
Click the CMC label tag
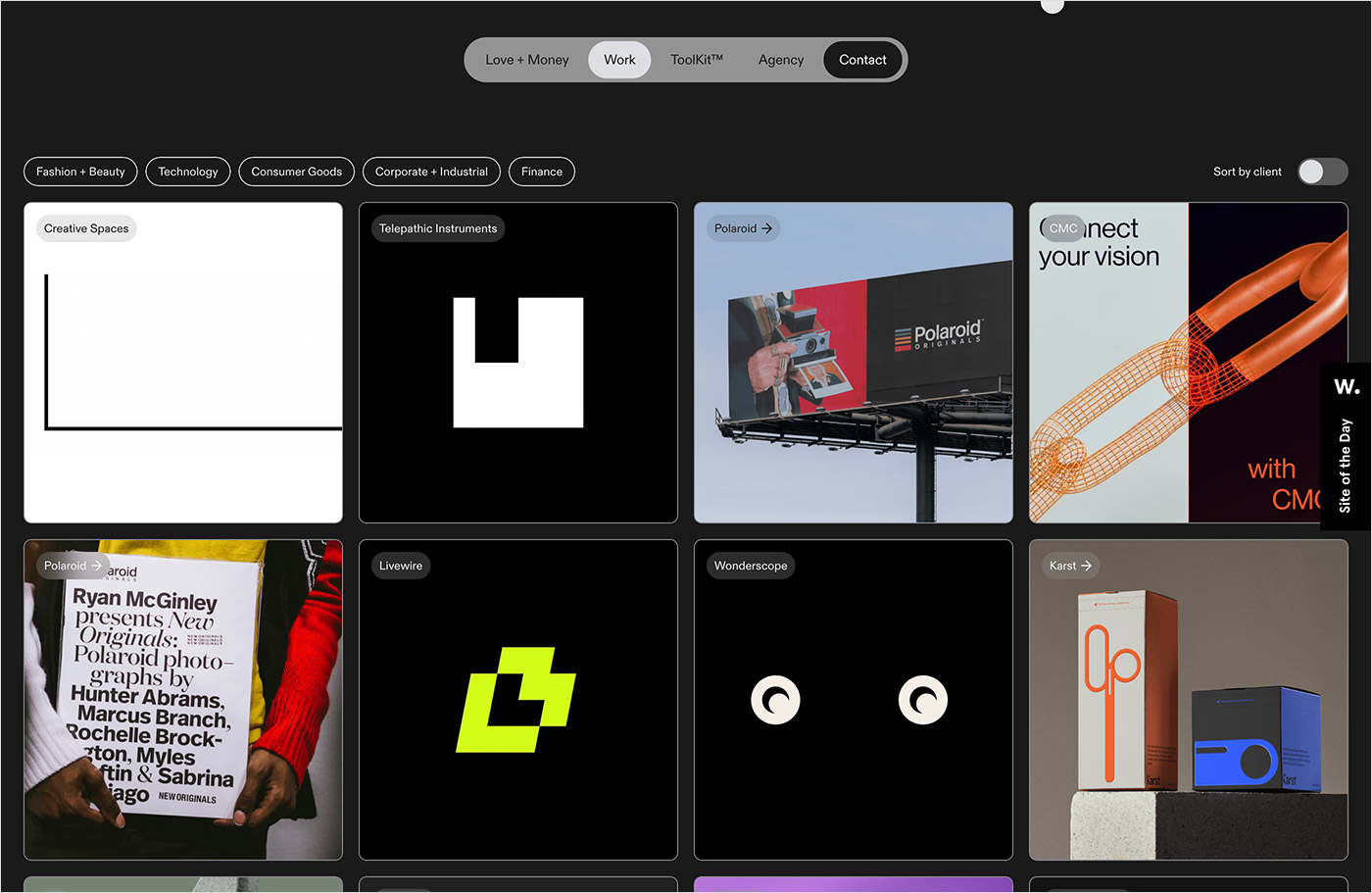[1063, 228]
